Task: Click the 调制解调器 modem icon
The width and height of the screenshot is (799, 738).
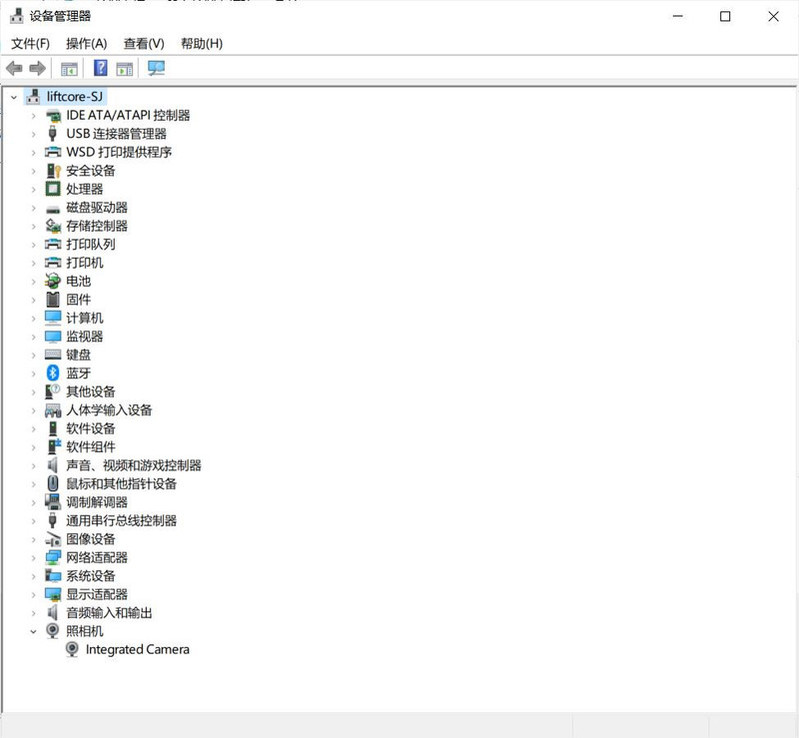Action: click(53, 502)
